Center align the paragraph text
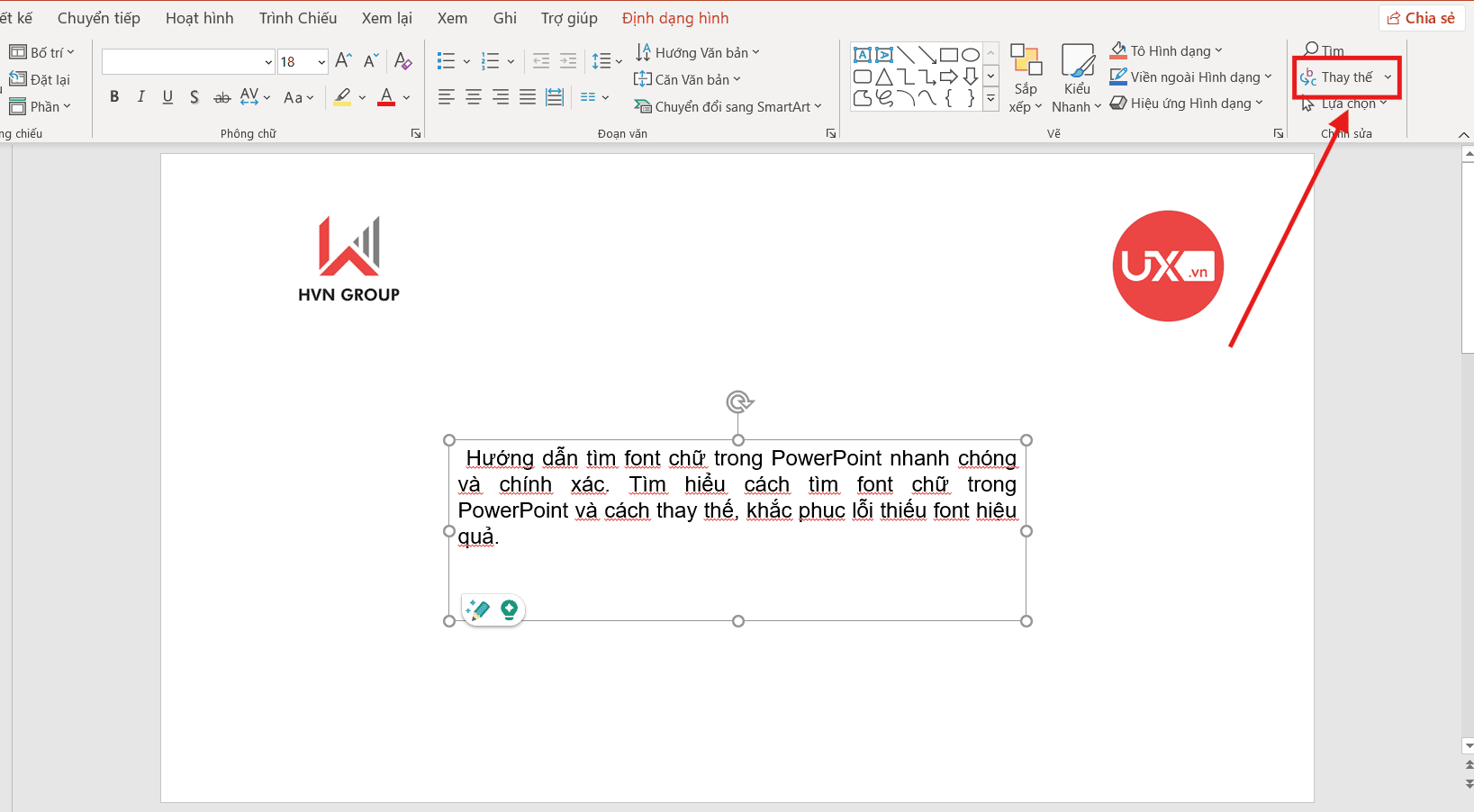 point(473,96)
